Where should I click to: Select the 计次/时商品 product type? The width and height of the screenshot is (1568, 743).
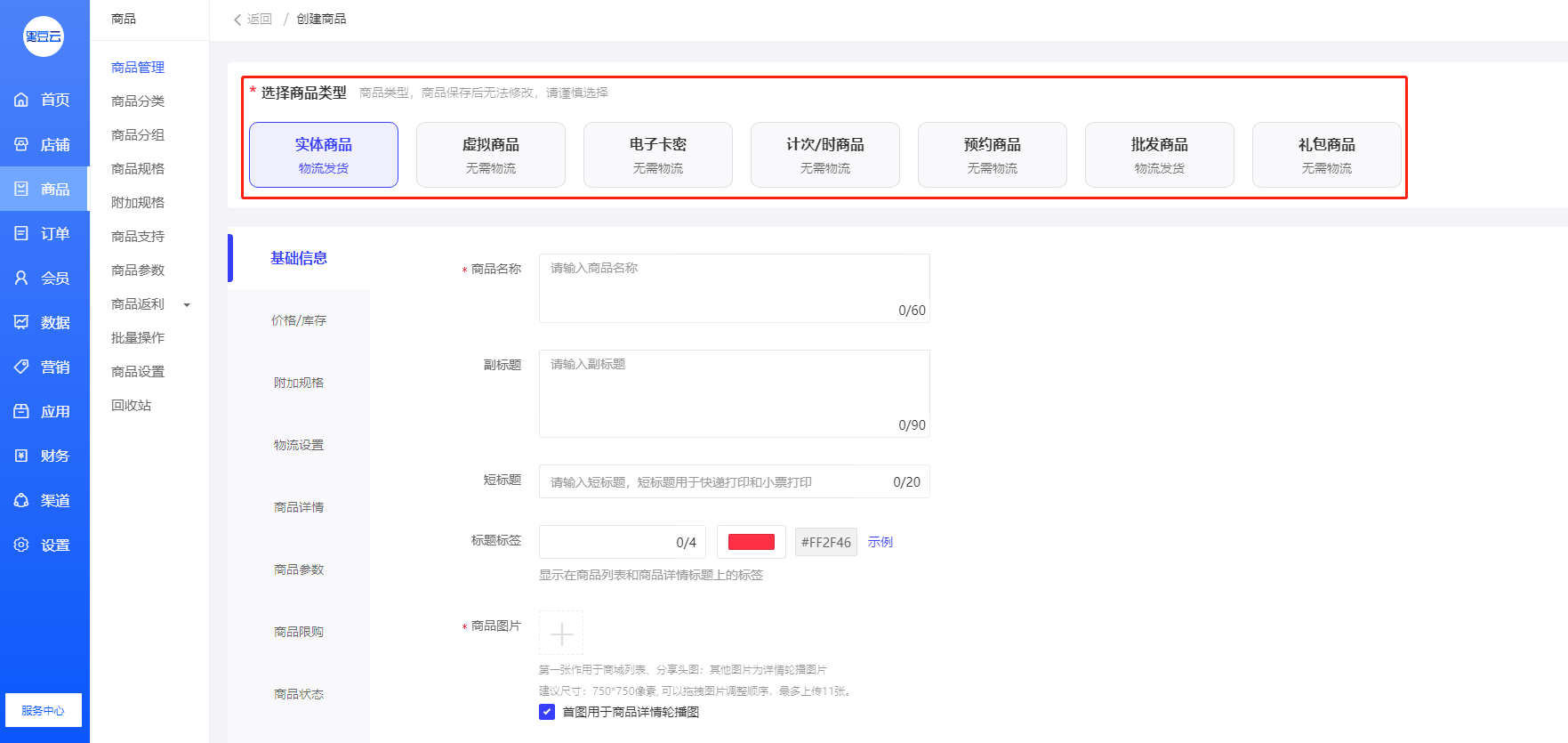point(825,155)
